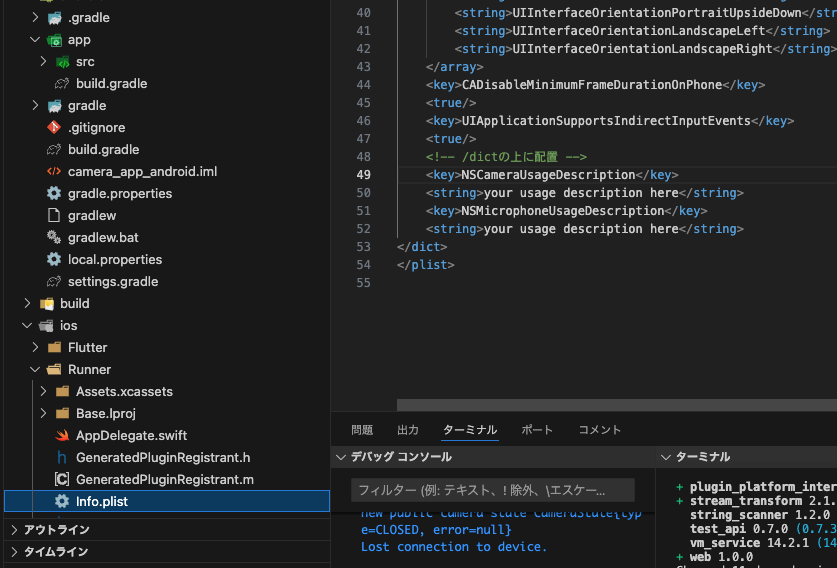Switch to the 出力 panel tab
Screen dimensions: 837x568
(x=408, y=430)
